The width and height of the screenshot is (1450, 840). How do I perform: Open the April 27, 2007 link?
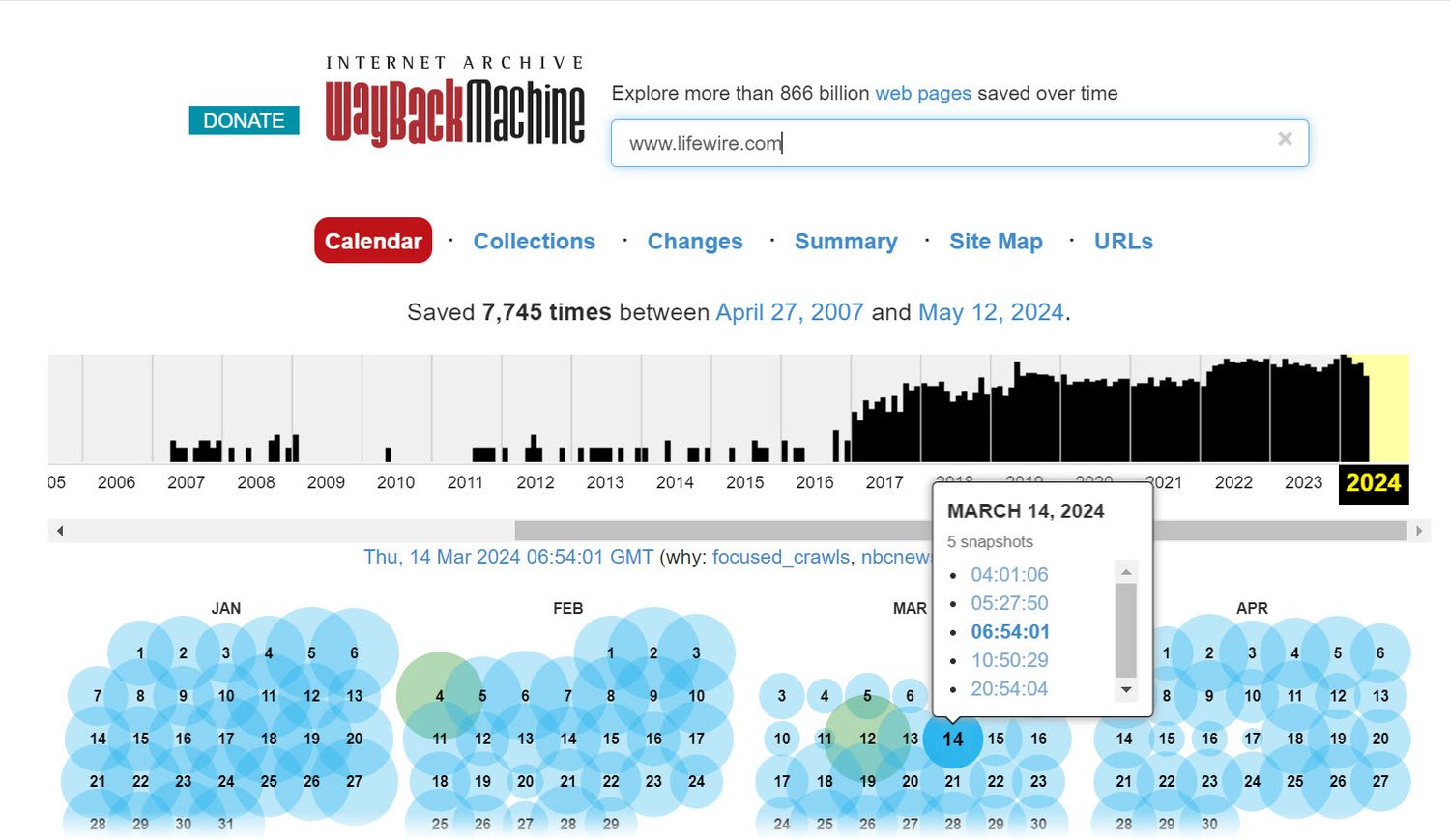(789, 312)
